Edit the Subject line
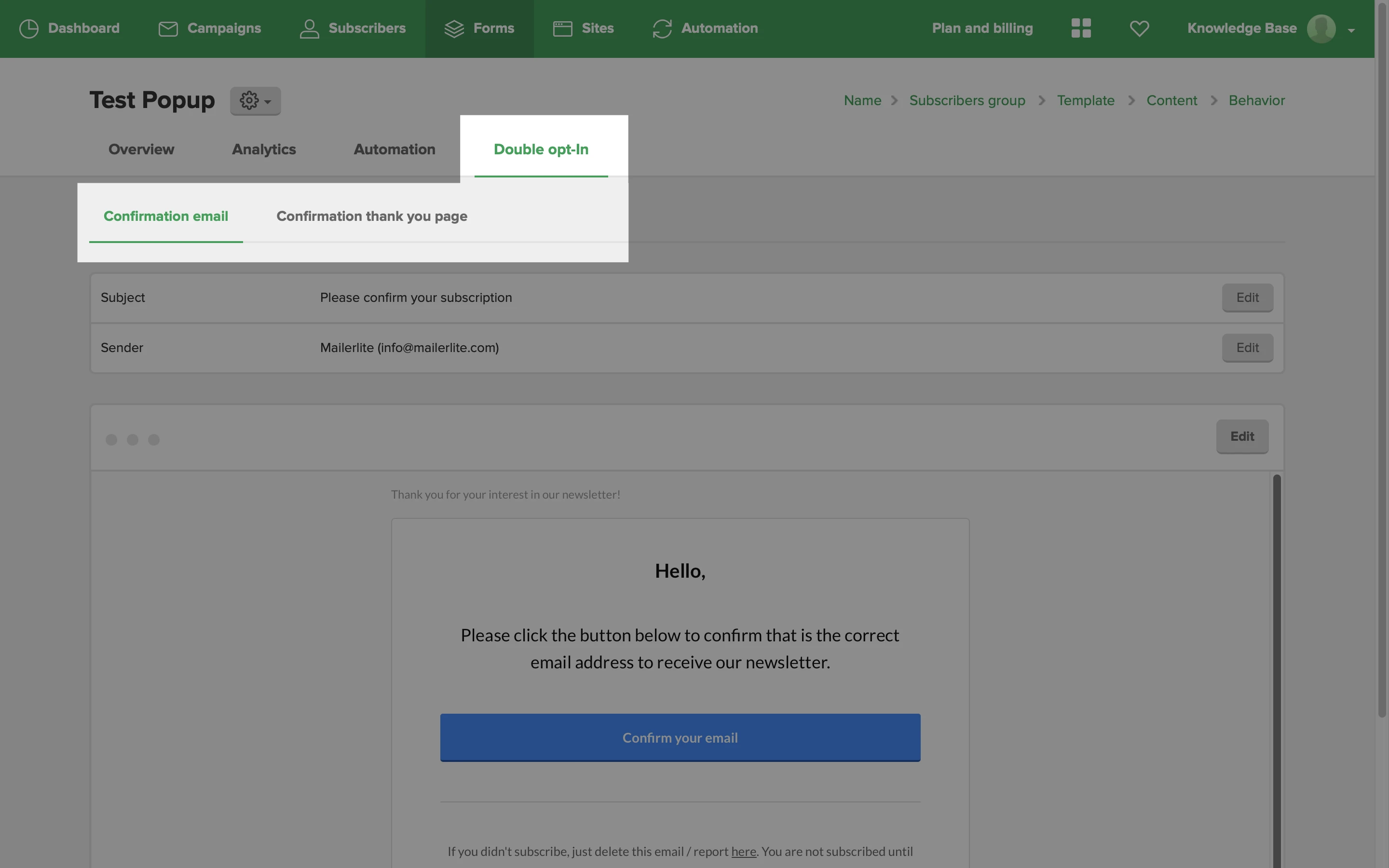Viewport: 1389px width, 868px height. point(1247,298)
